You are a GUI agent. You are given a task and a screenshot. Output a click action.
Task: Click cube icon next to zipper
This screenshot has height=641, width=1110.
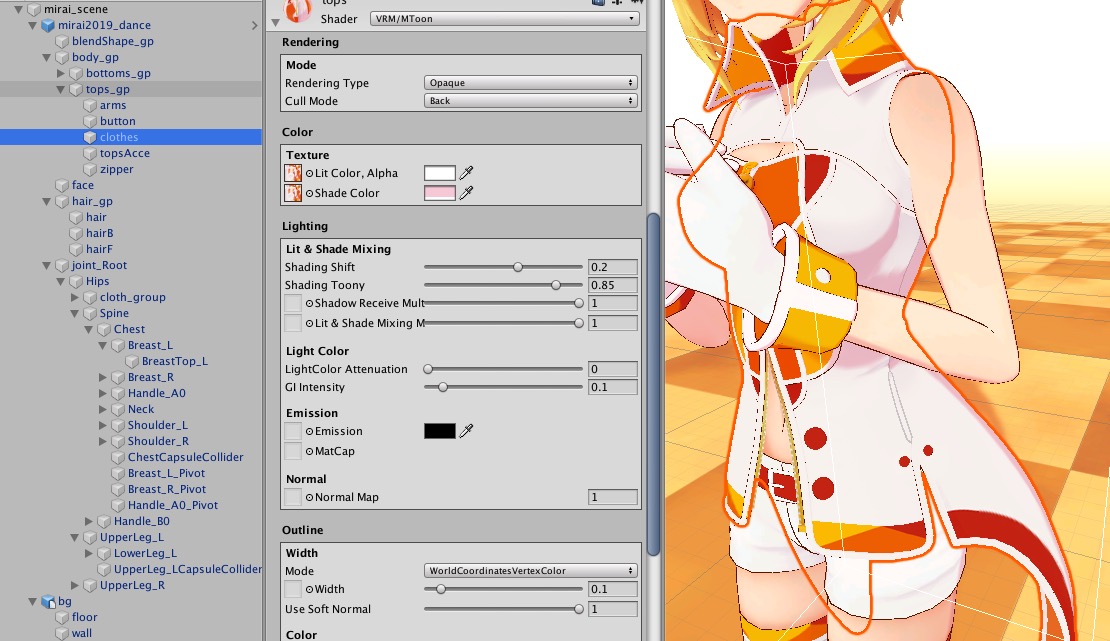click(90, 169)
